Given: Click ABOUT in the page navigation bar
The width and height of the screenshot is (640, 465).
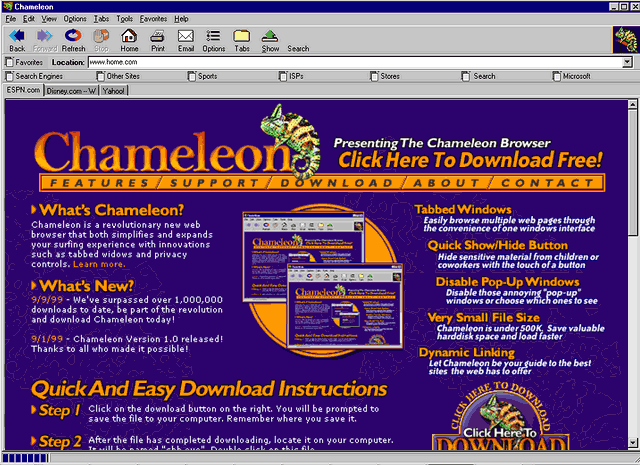Looking at the screenshot, I should (x=447, y=183).
